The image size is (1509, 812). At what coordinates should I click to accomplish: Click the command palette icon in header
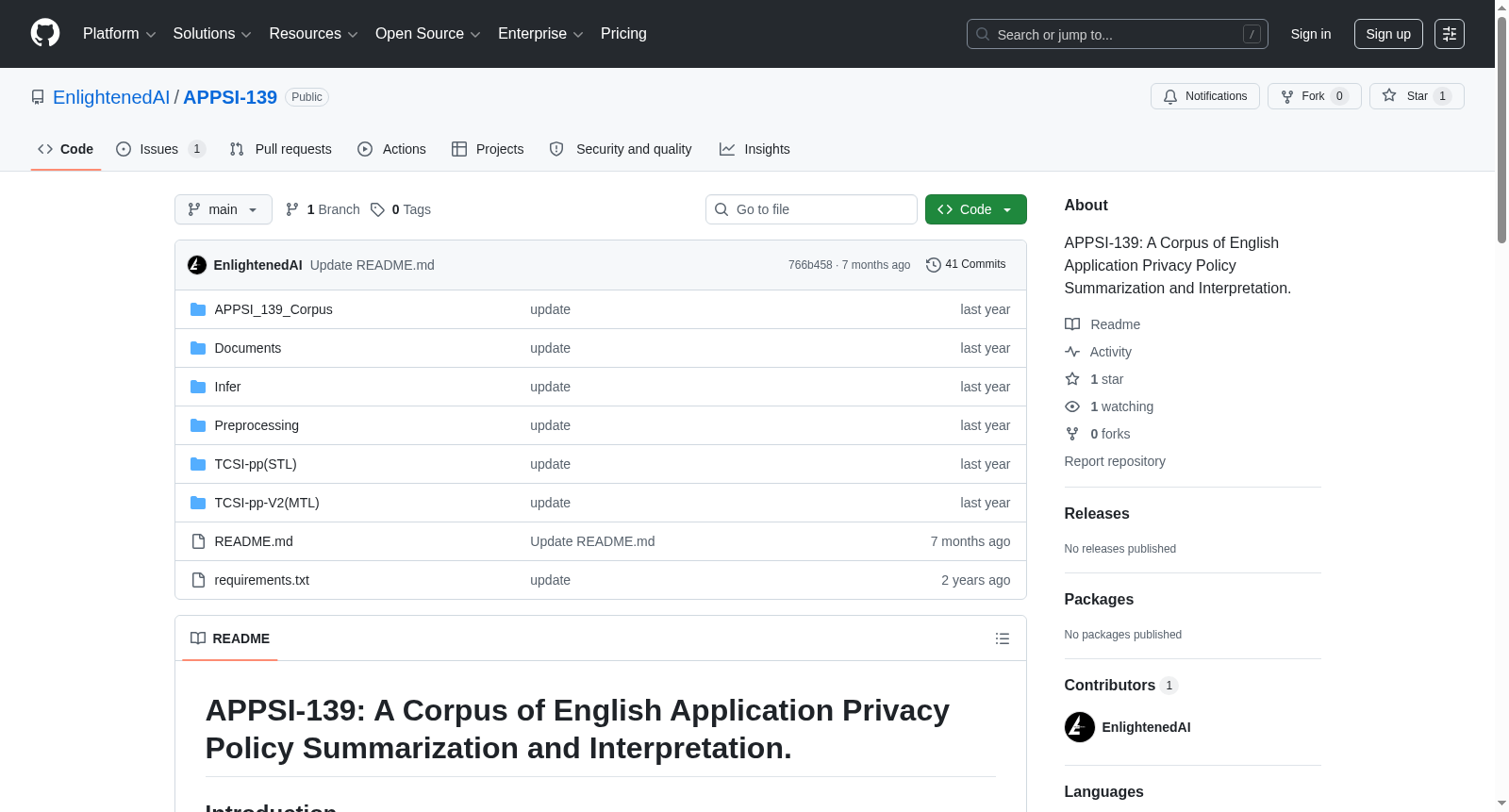(1449, 34)
